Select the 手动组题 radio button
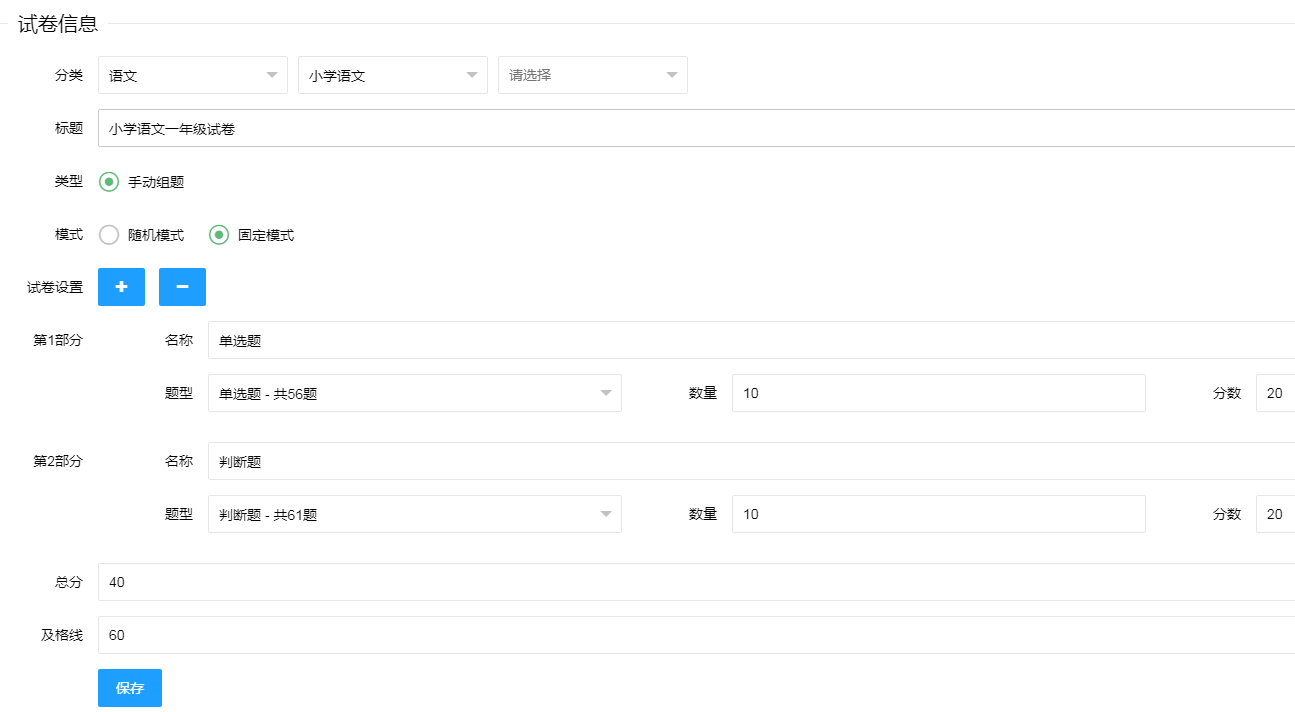 click(109, 182)
